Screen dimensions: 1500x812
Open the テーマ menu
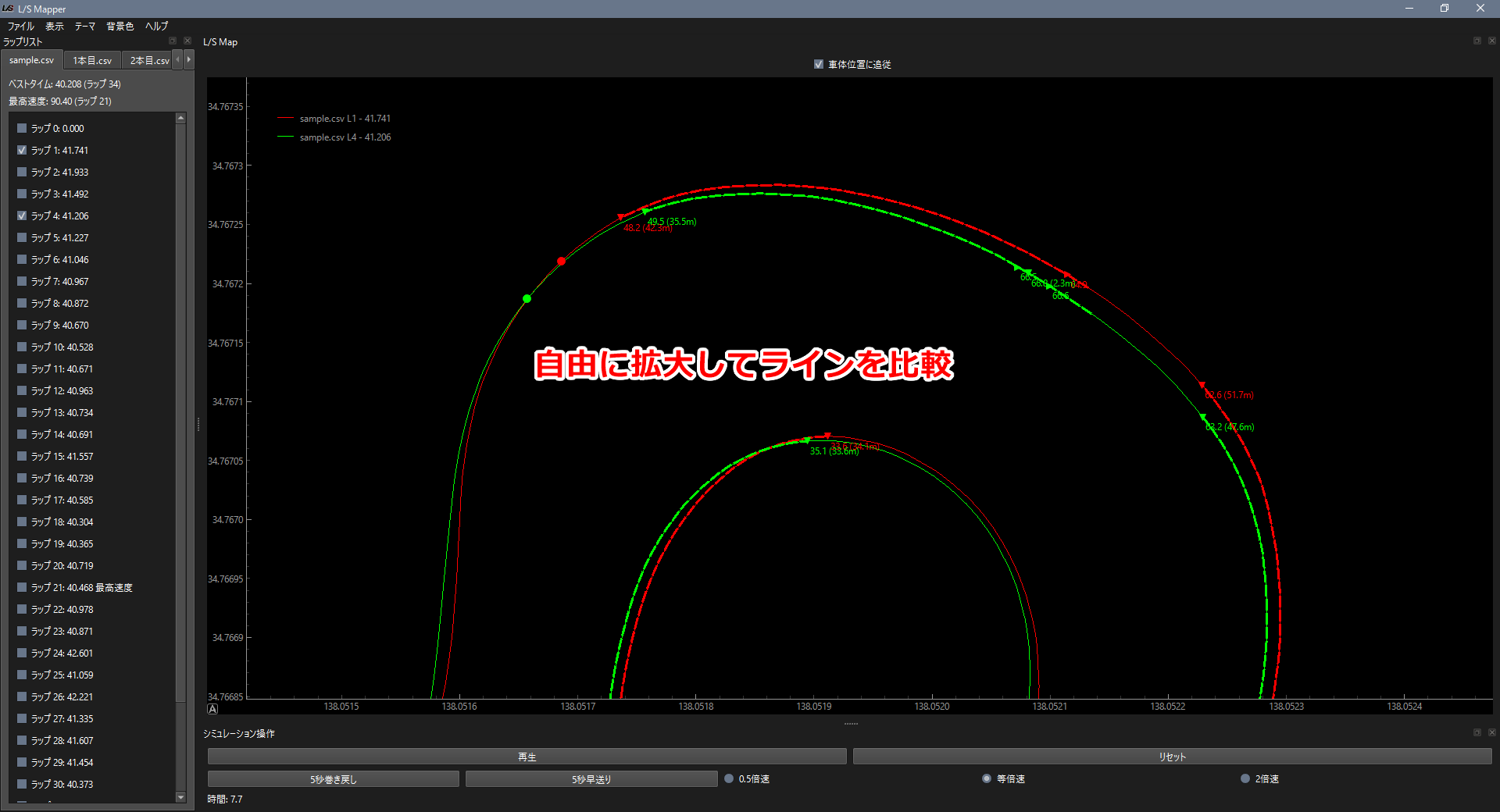click(x=84, y=26)
